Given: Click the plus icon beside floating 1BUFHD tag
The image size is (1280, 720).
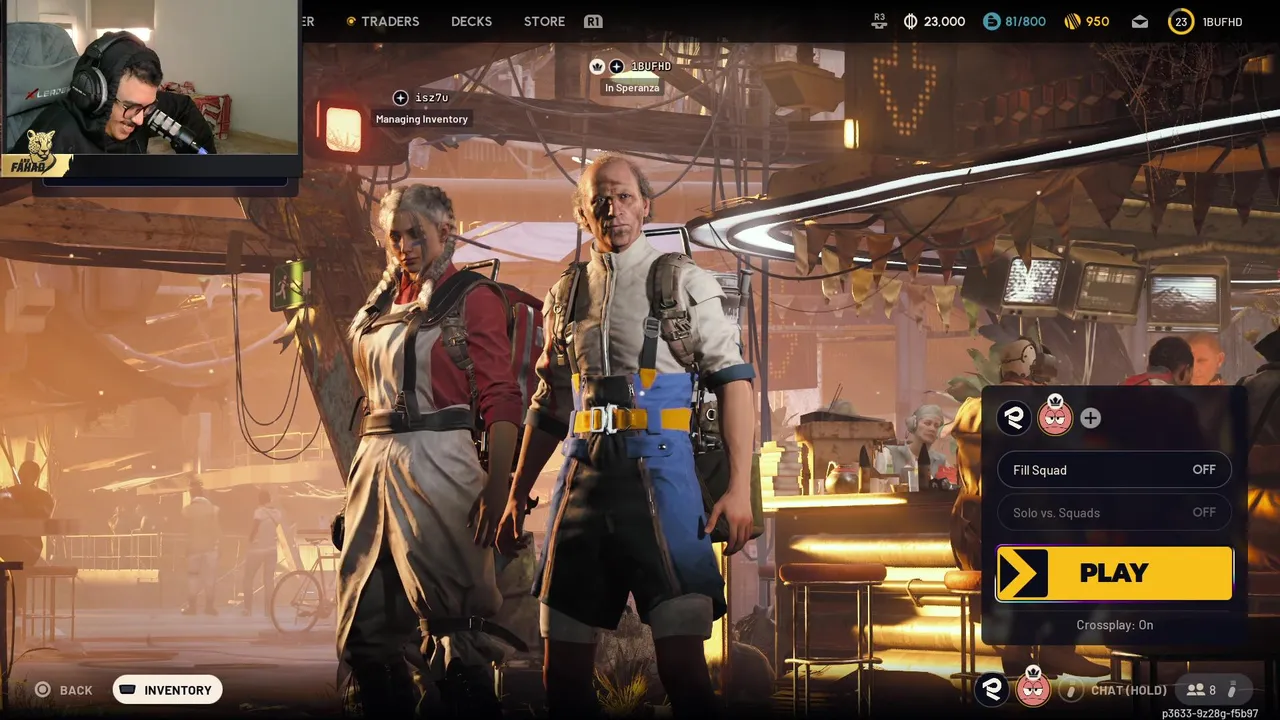Looking at the screenshot, I should [x=617, y=66].
